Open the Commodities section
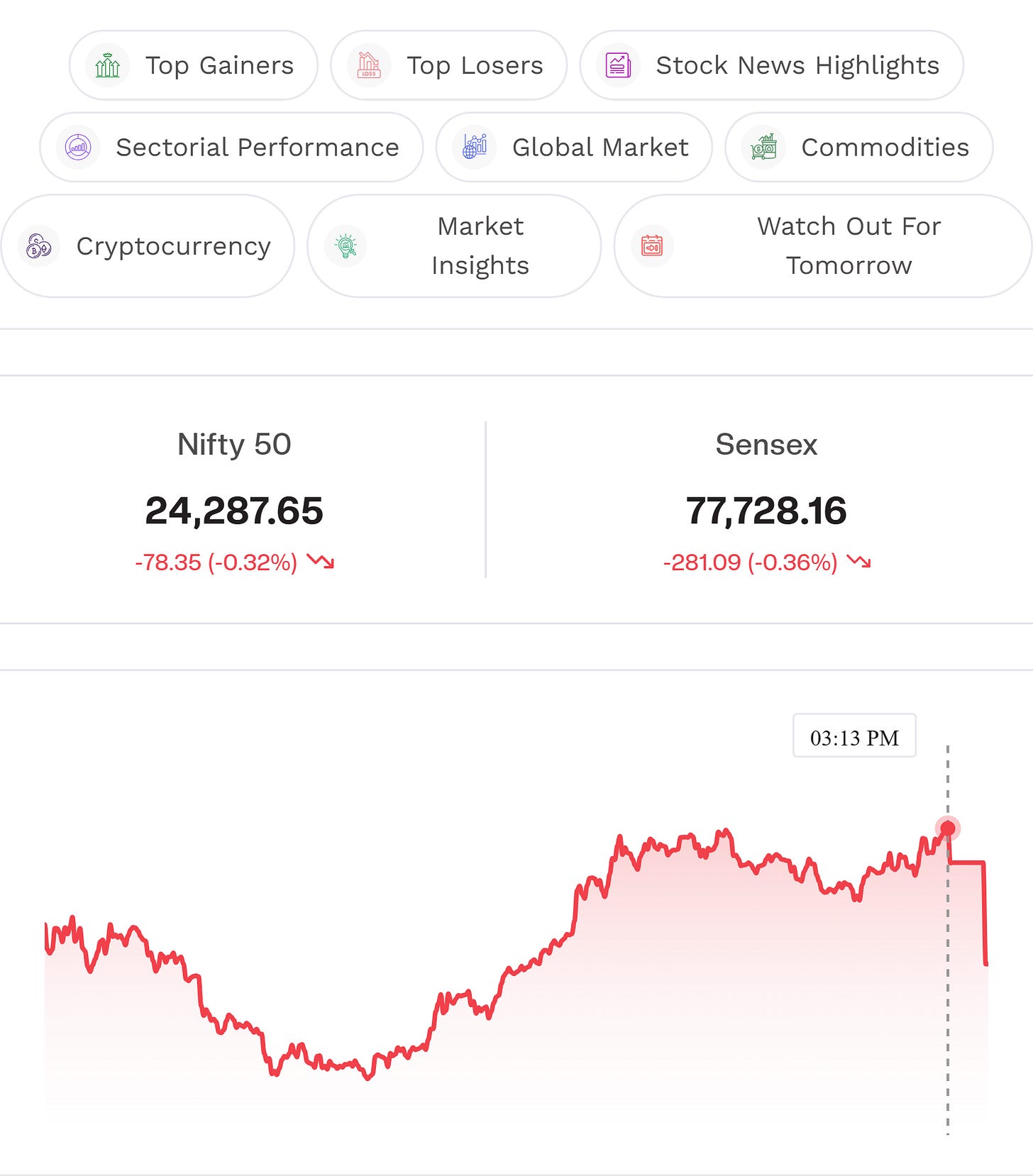1033x1176 pixels. [x=859, y=148]
